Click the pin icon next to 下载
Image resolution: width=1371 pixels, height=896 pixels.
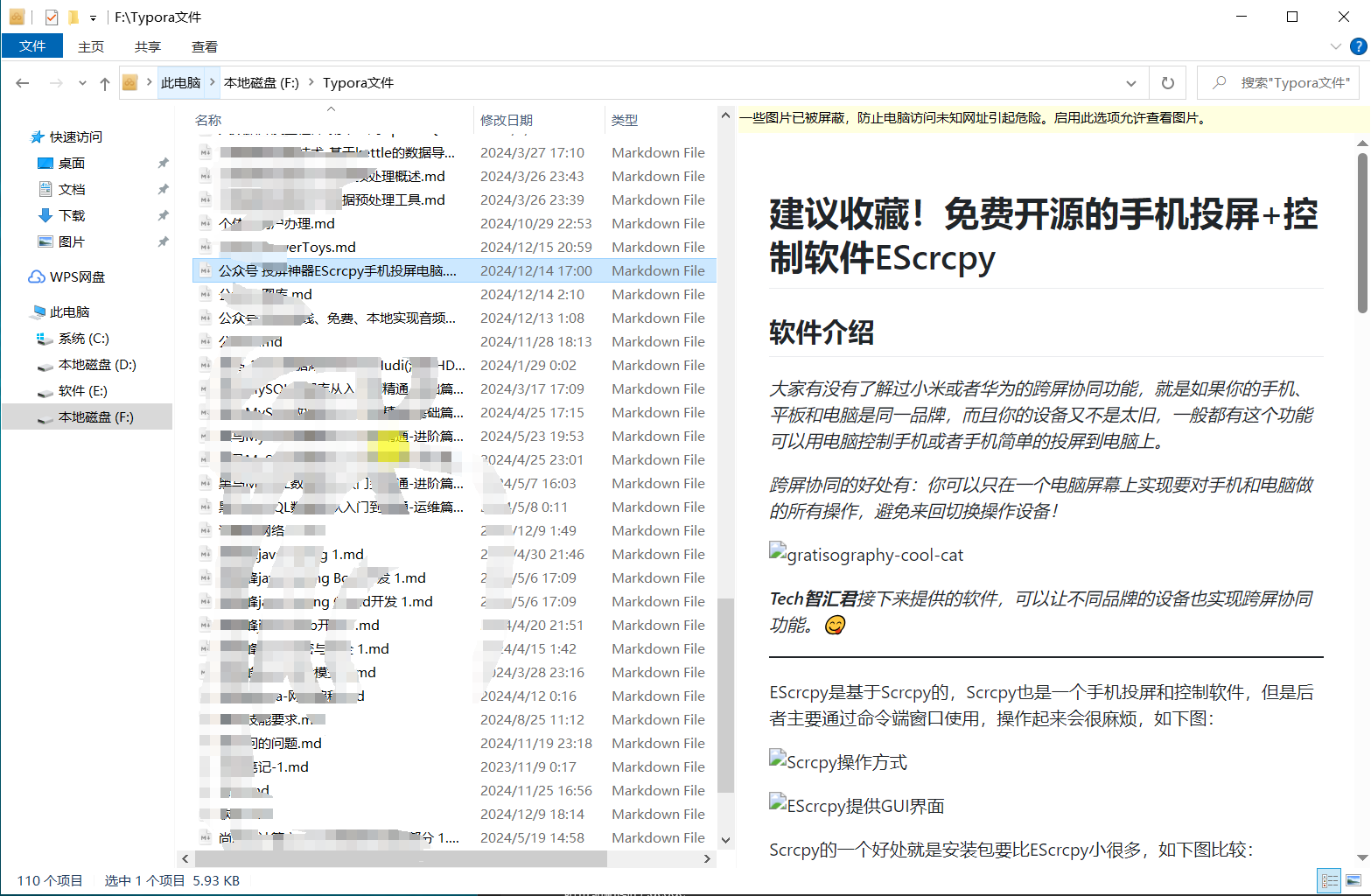click(x=163, y=216)
